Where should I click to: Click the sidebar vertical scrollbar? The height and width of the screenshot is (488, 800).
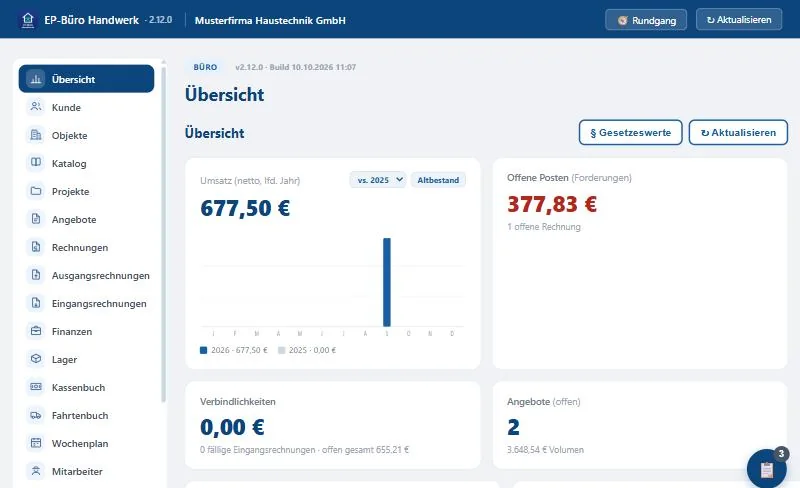point(164,232)
